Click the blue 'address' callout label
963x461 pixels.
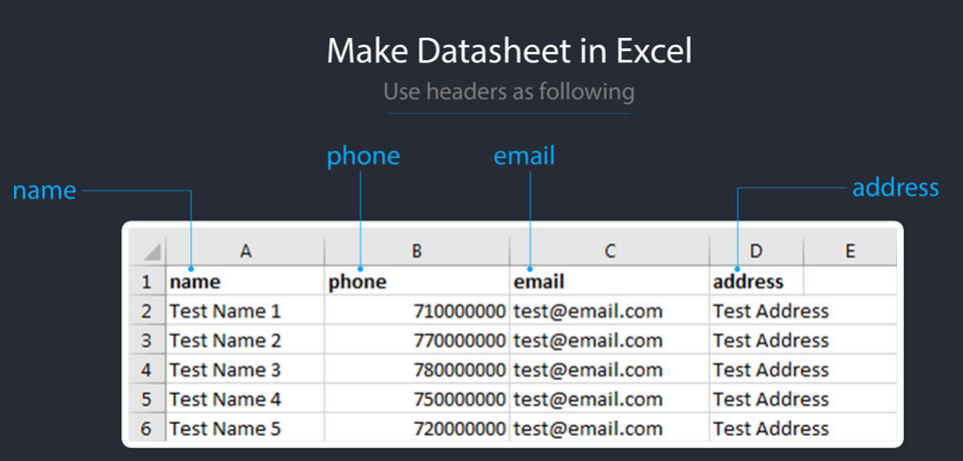coord(895,188)
